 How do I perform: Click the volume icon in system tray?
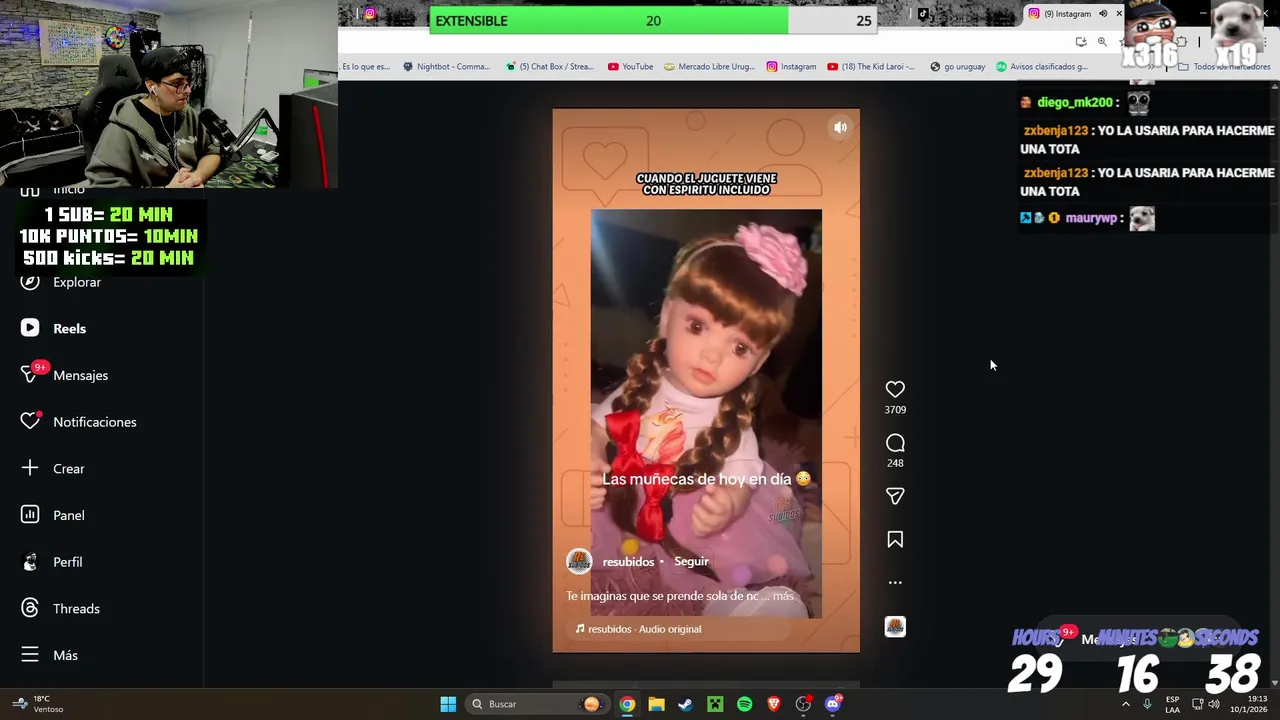1214,704
